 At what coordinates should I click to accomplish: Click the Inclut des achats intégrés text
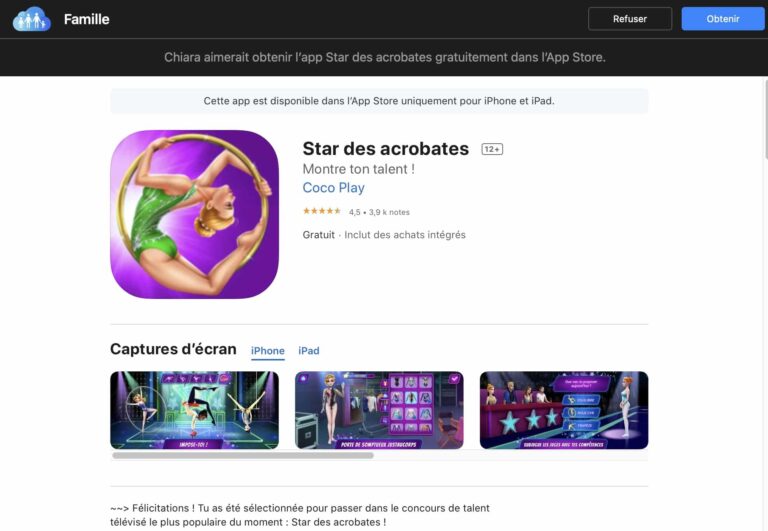pos(405,235)
